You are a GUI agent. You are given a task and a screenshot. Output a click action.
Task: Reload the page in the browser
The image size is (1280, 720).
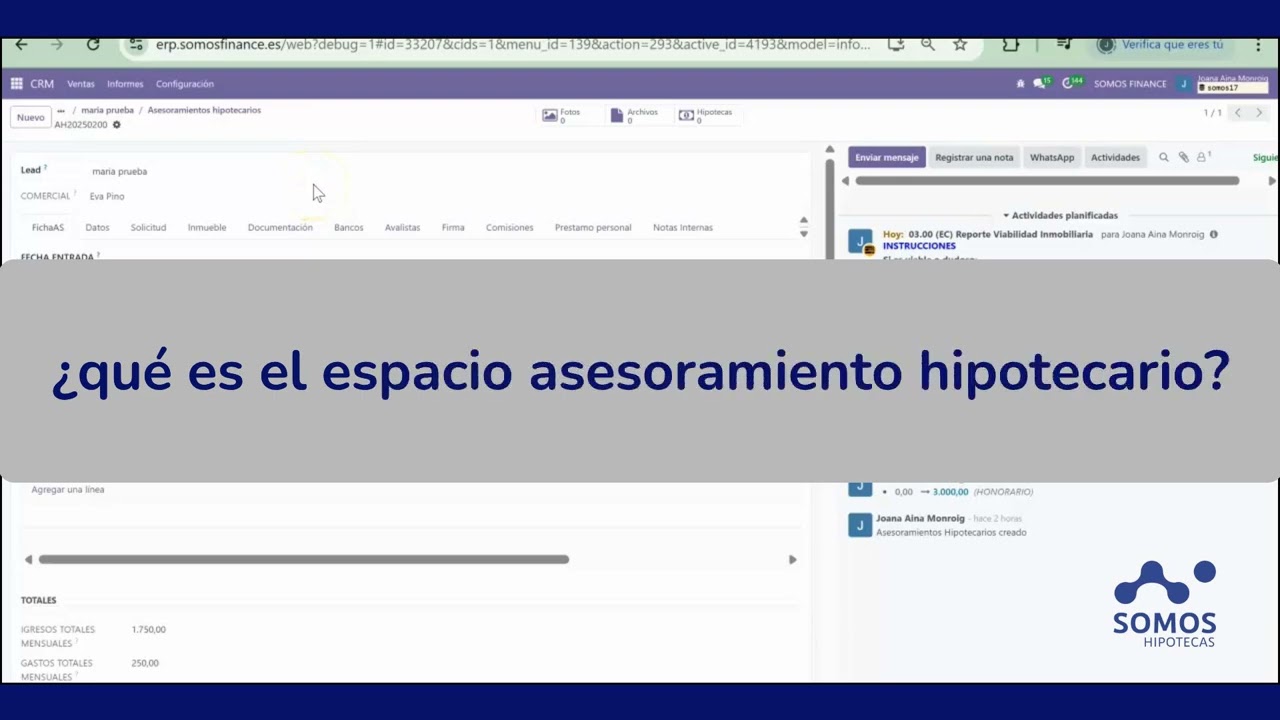(93, 45)
